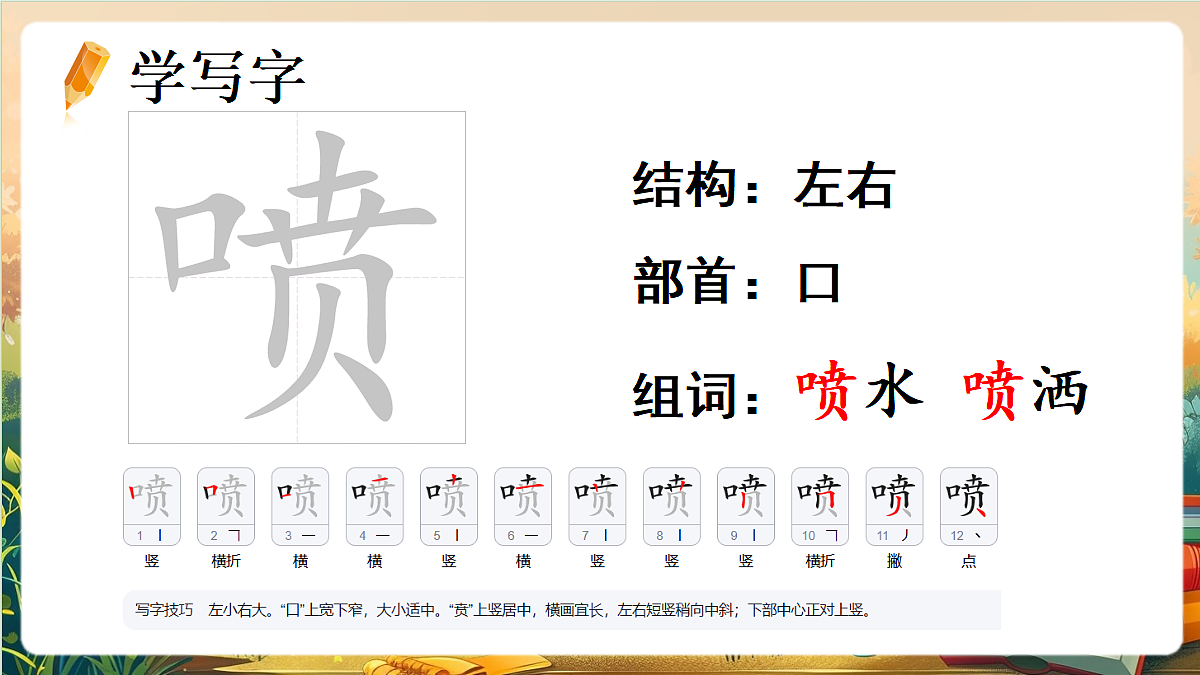Screen dimensions: 1200x675
Task: Select stroke 12 点 thumbnail
Action: click(969, 506)
